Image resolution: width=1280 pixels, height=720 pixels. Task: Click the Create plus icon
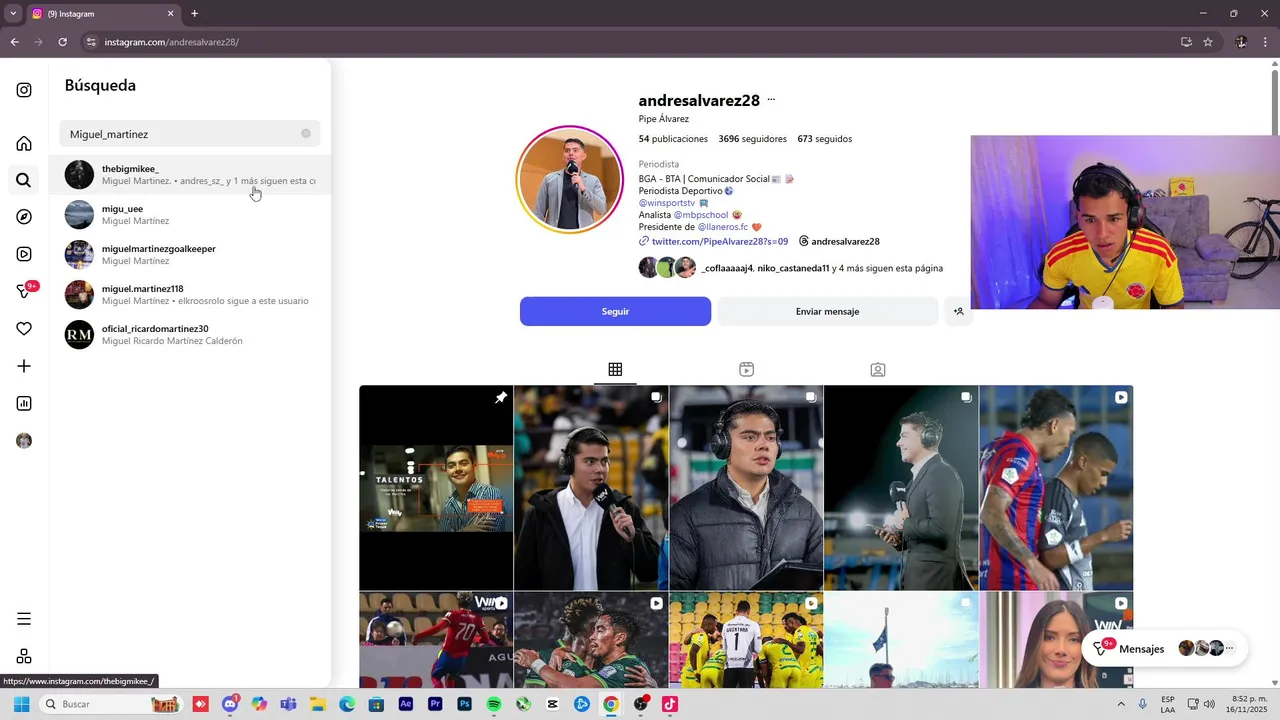[24, 366]
